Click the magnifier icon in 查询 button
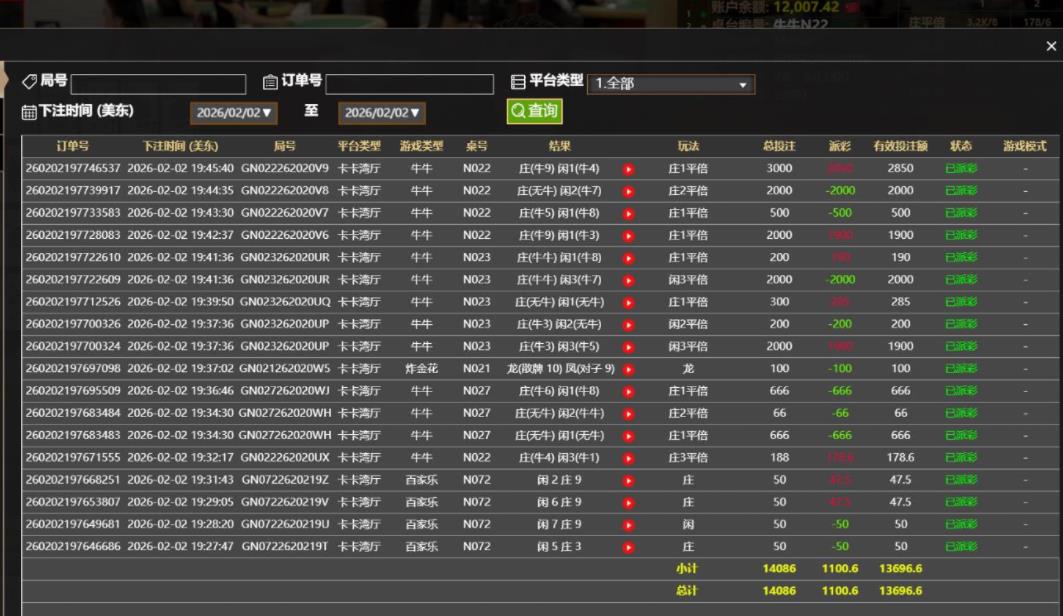 pos(518,111)
